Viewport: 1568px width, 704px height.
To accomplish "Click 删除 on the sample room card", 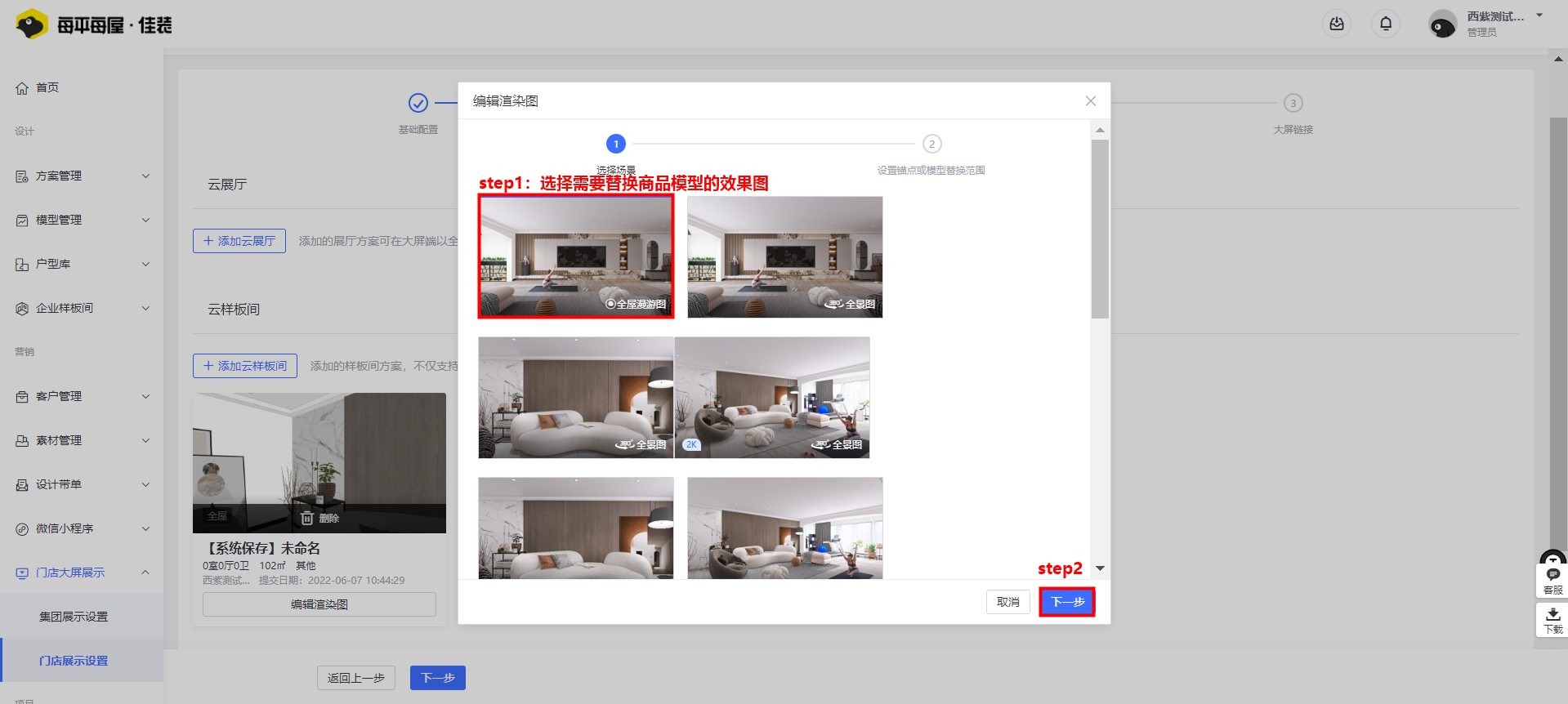I will pyautogui.click(x=329, y=519).
